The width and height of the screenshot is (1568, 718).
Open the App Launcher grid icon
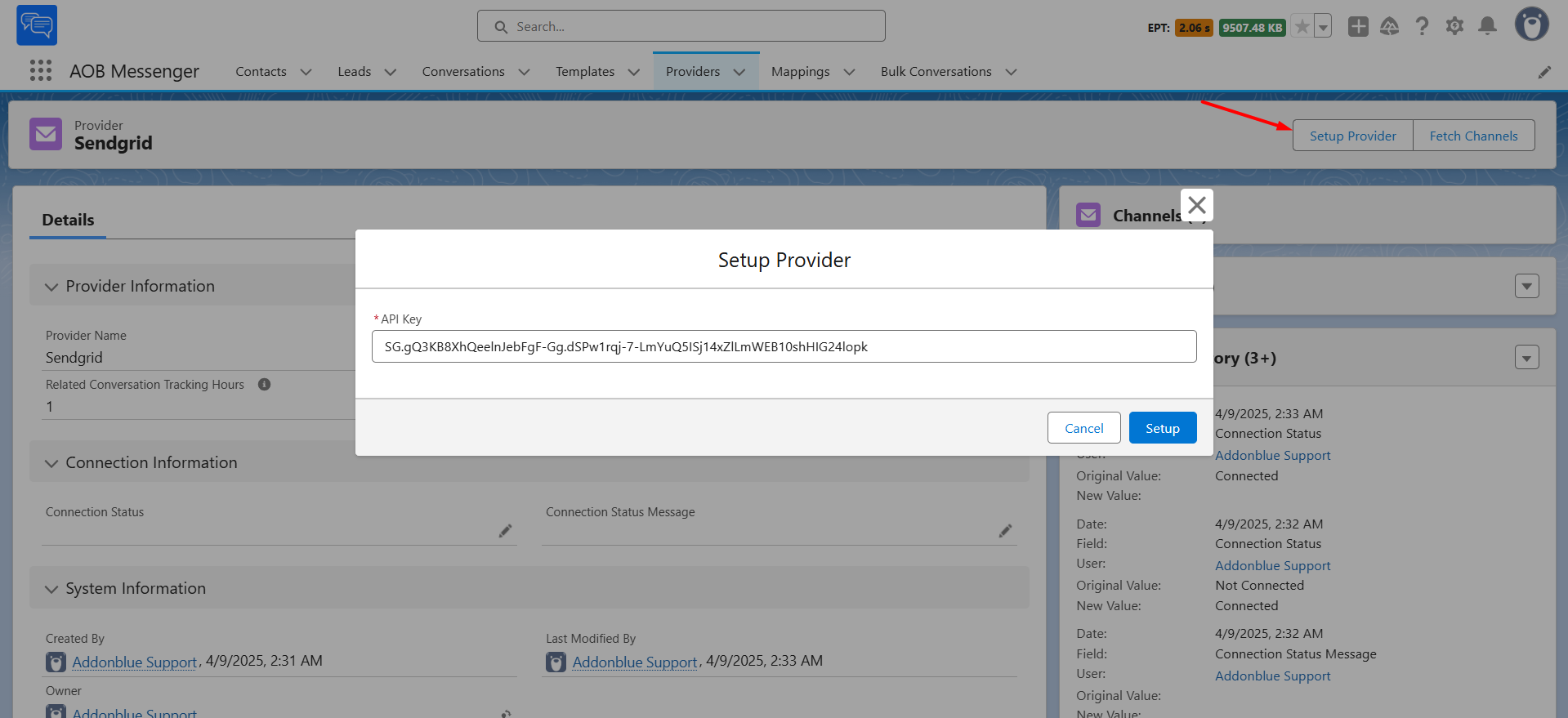coord(41,71)
